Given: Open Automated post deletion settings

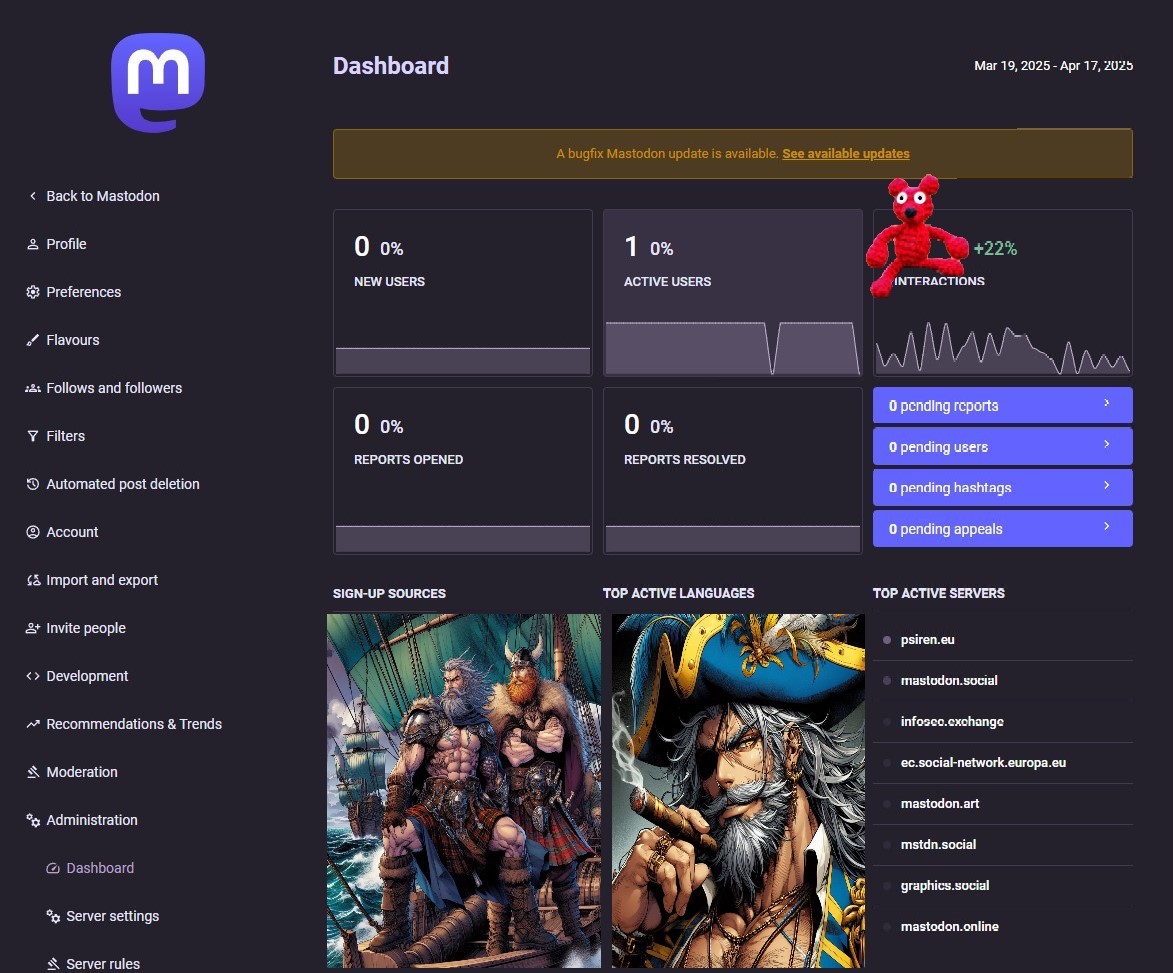Looking at the screenshot, I should (x=123, y=484).
